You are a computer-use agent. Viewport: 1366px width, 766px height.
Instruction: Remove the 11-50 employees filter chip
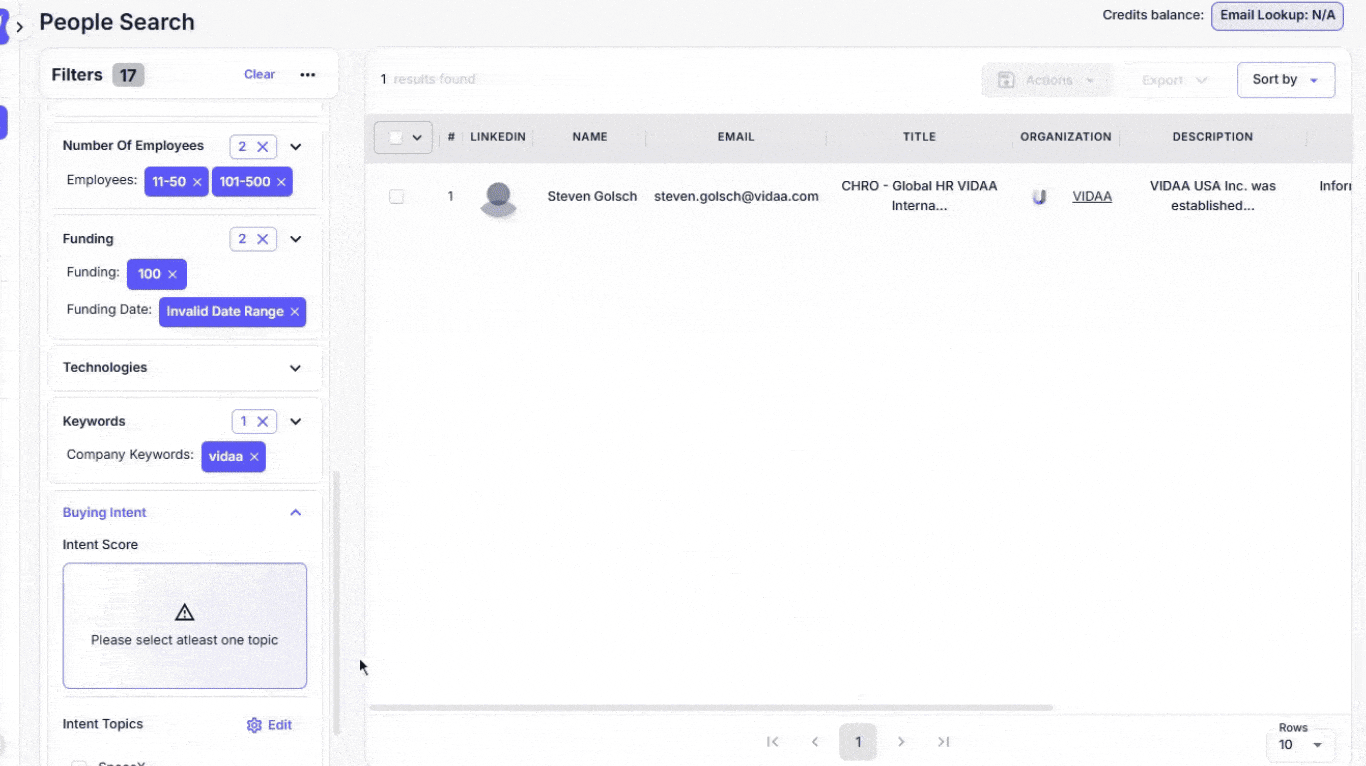point(197,182)
